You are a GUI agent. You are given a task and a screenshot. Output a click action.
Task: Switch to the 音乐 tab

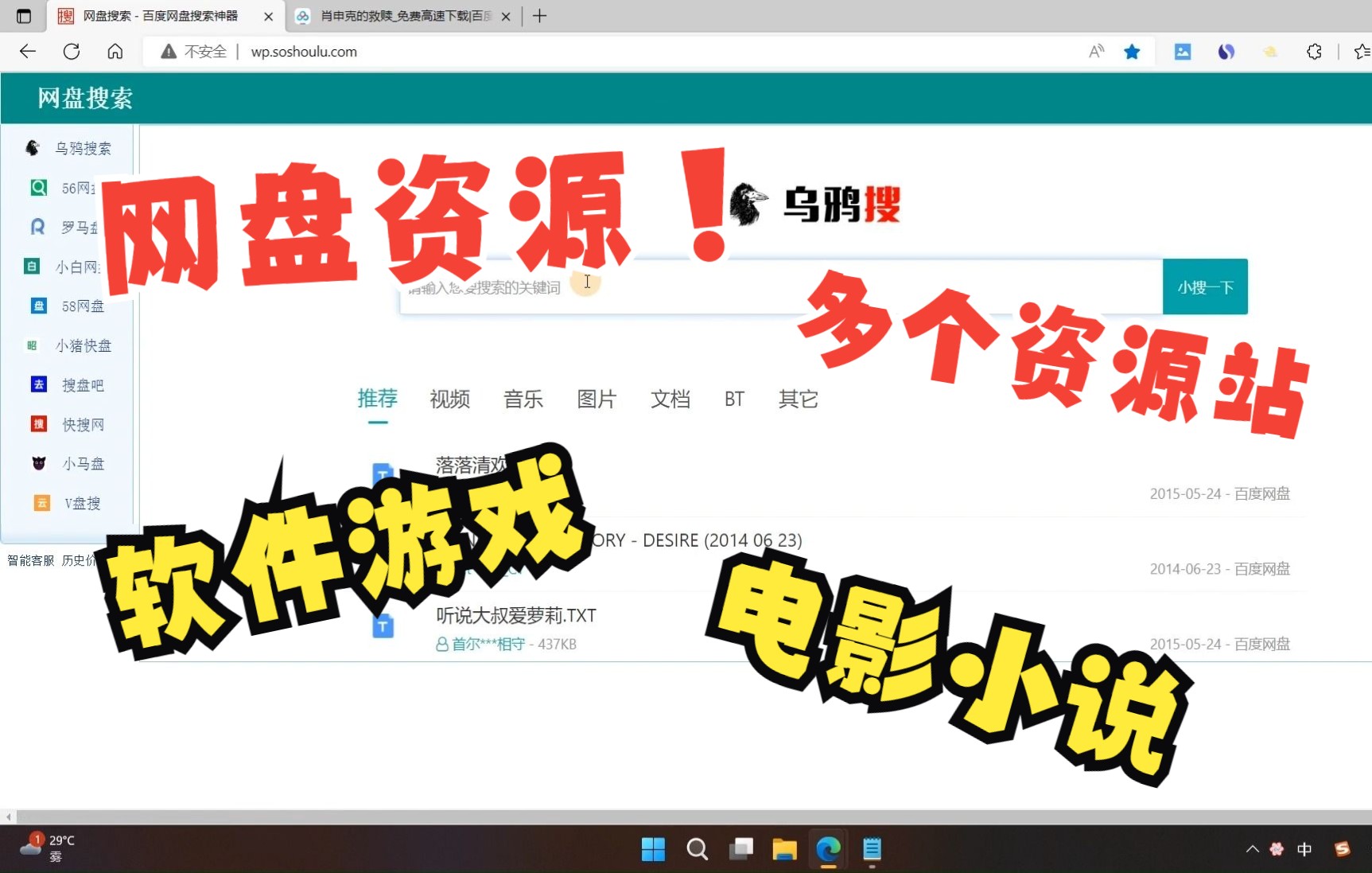click(523, 399)
